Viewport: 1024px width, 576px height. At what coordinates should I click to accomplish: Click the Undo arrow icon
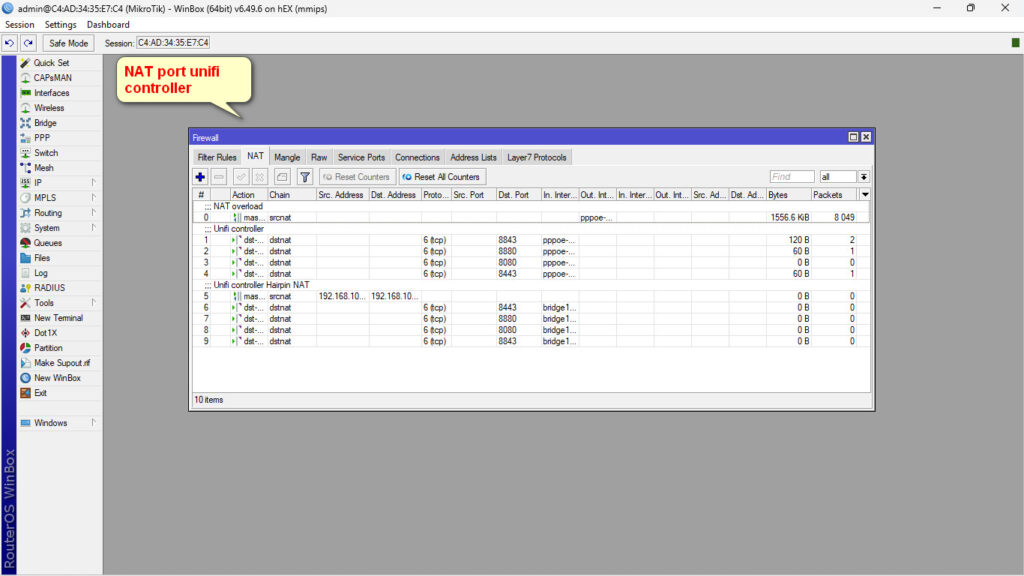pos(10,43)
